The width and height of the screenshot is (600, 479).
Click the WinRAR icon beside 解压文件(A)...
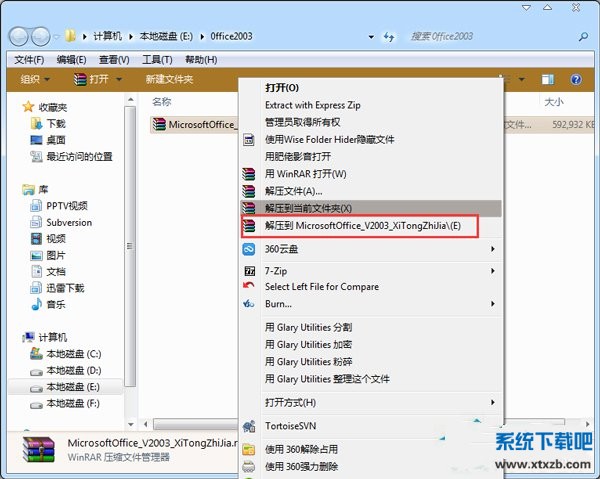(x=250, y=190)
